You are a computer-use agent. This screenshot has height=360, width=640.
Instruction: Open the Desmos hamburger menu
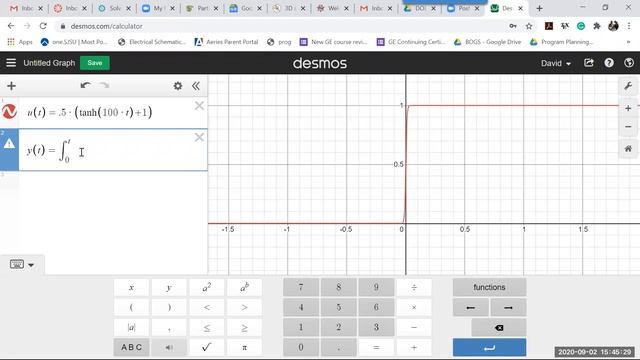pos(11,63)
